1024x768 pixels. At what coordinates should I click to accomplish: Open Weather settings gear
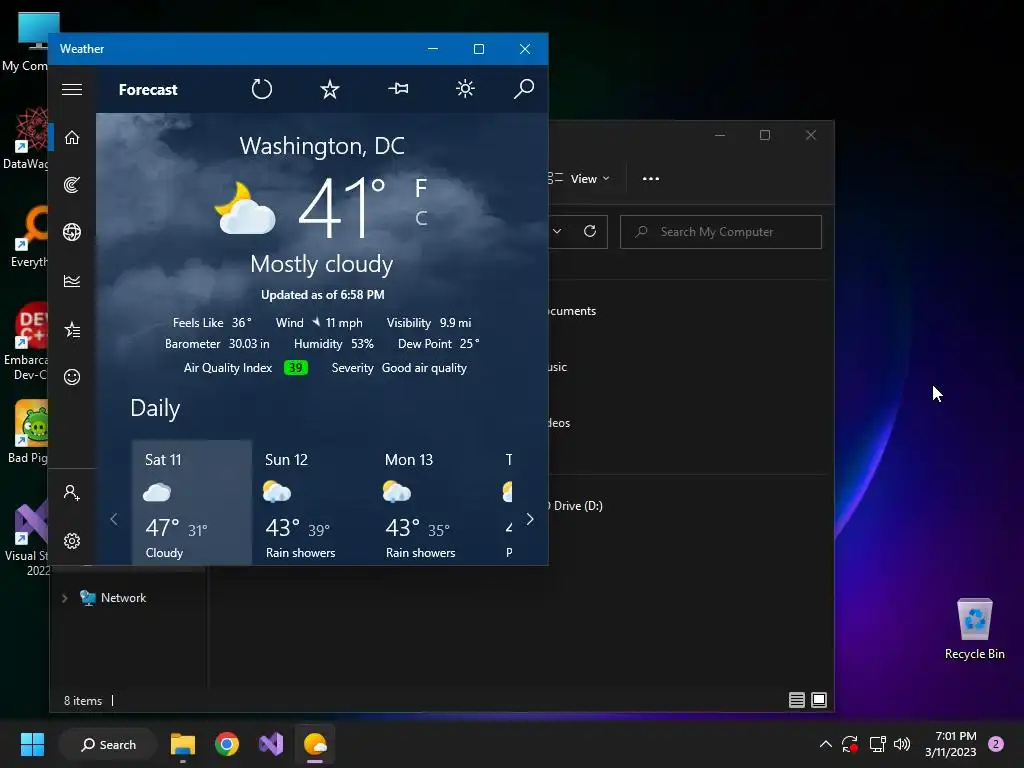click(x=72, y=541)
